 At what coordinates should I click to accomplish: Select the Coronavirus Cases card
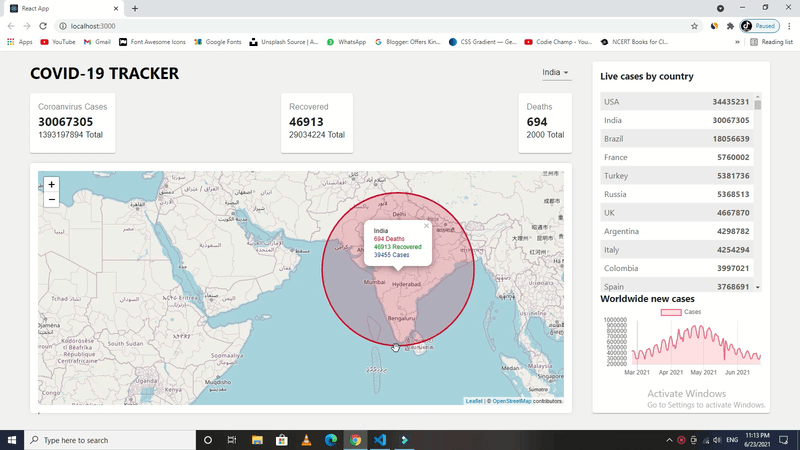[x=73, y=123]
